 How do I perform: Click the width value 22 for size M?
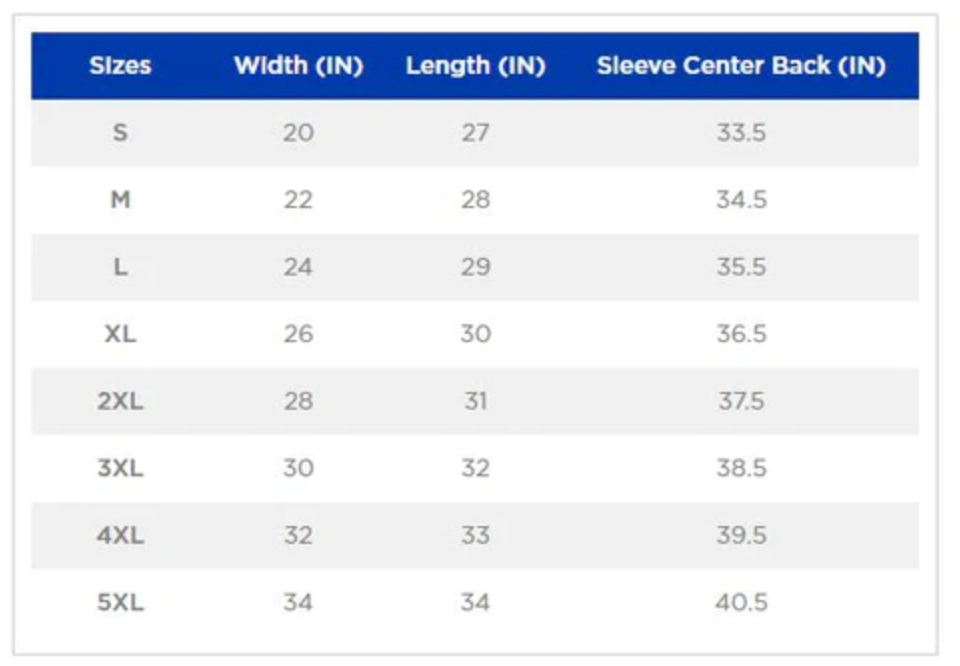point(298,200)
